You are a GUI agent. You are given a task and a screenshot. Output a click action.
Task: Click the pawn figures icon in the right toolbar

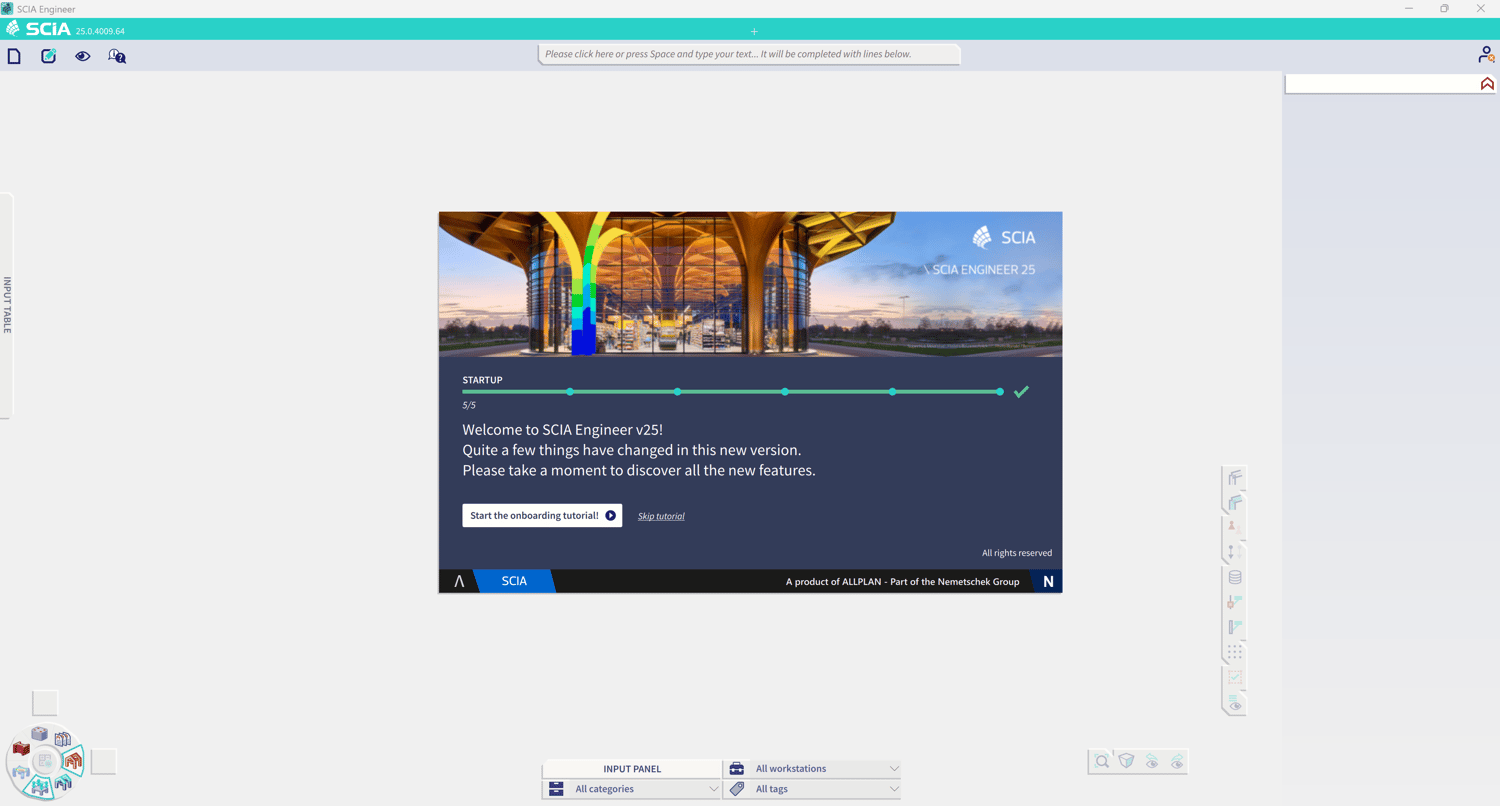pyautogui.click(x=1235, y=527)
